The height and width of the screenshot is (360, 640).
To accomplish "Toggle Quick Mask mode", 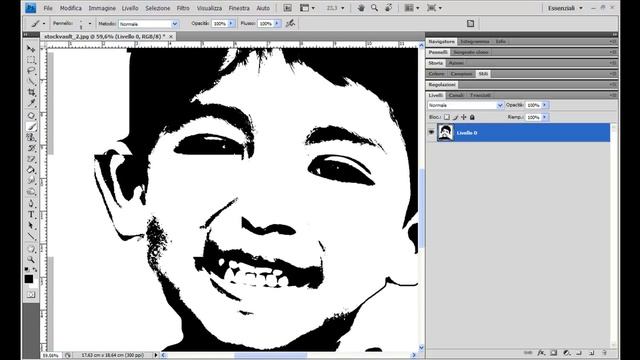I will [x=31, y=294].
